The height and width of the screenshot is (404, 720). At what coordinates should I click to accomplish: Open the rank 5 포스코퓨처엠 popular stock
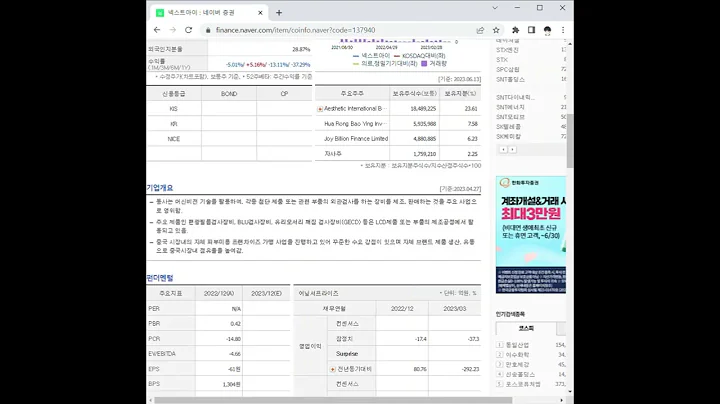(x=523, y=384)
